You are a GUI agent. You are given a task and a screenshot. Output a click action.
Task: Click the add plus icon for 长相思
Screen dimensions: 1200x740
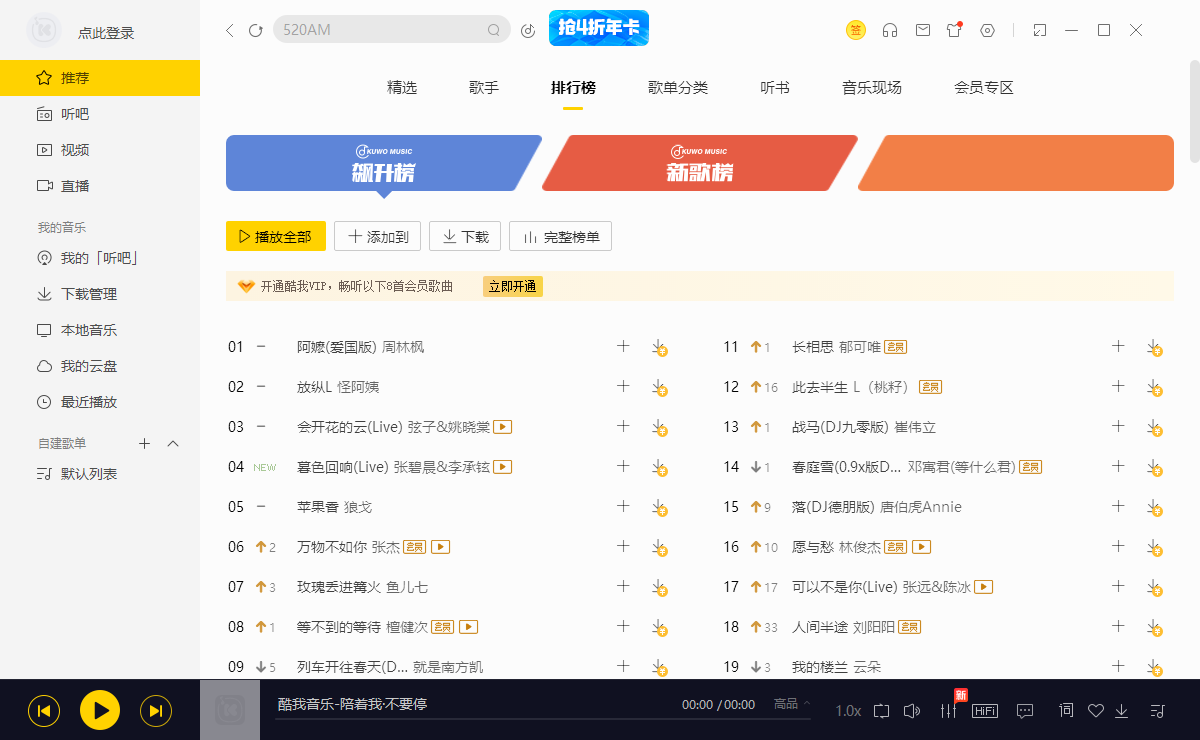(x=1118, y=346)
